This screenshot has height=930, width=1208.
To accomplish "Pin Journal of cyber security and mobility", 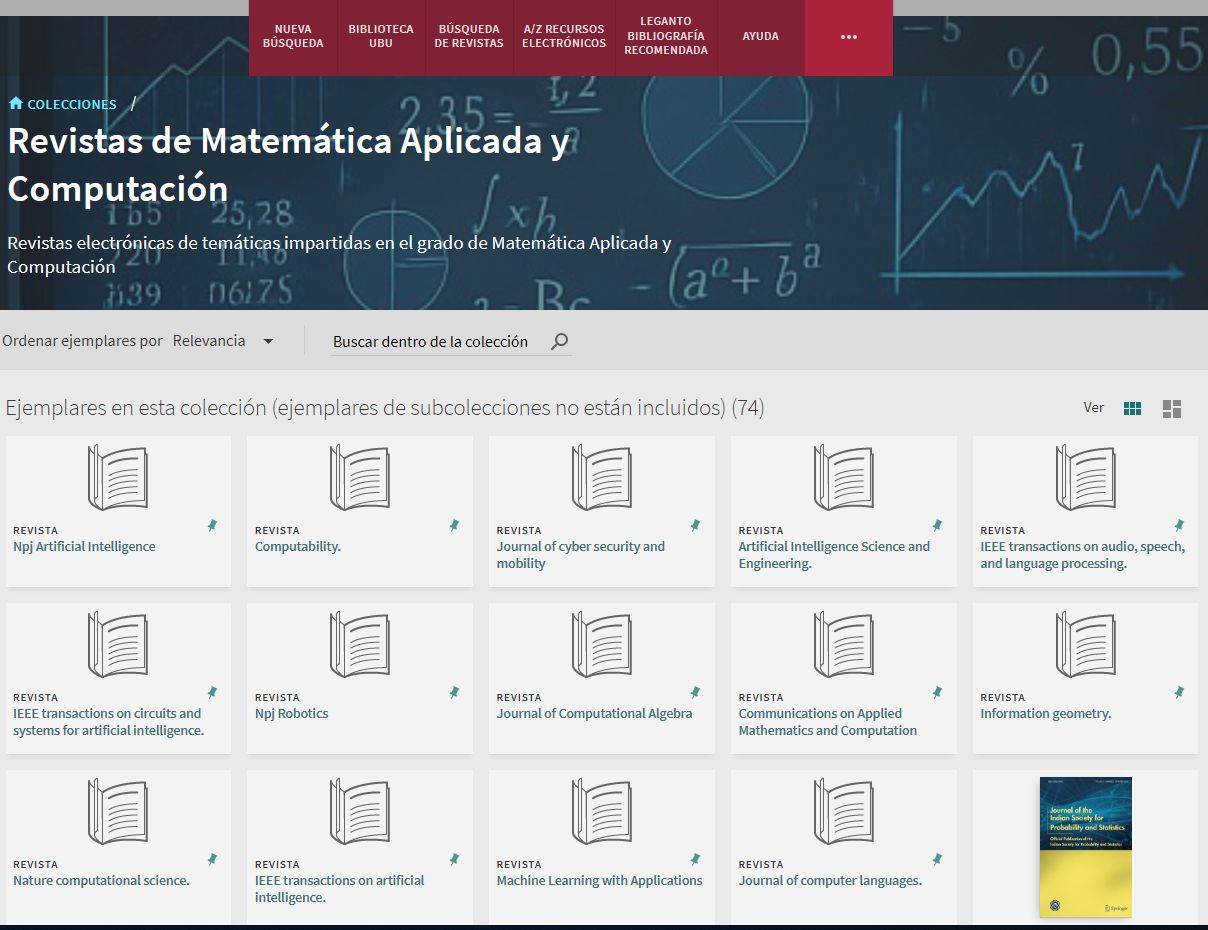I will click(x=696, y=525).
